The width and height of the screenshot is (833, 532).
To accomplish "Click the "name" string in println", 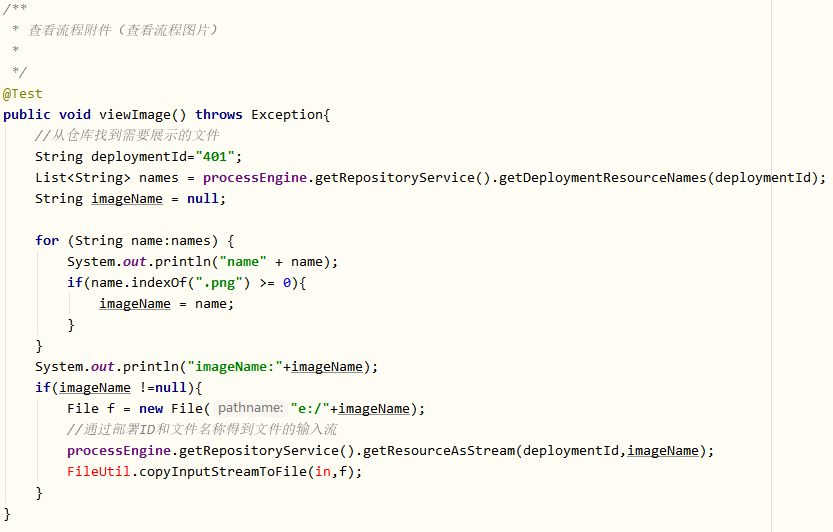I will [243, 262].
